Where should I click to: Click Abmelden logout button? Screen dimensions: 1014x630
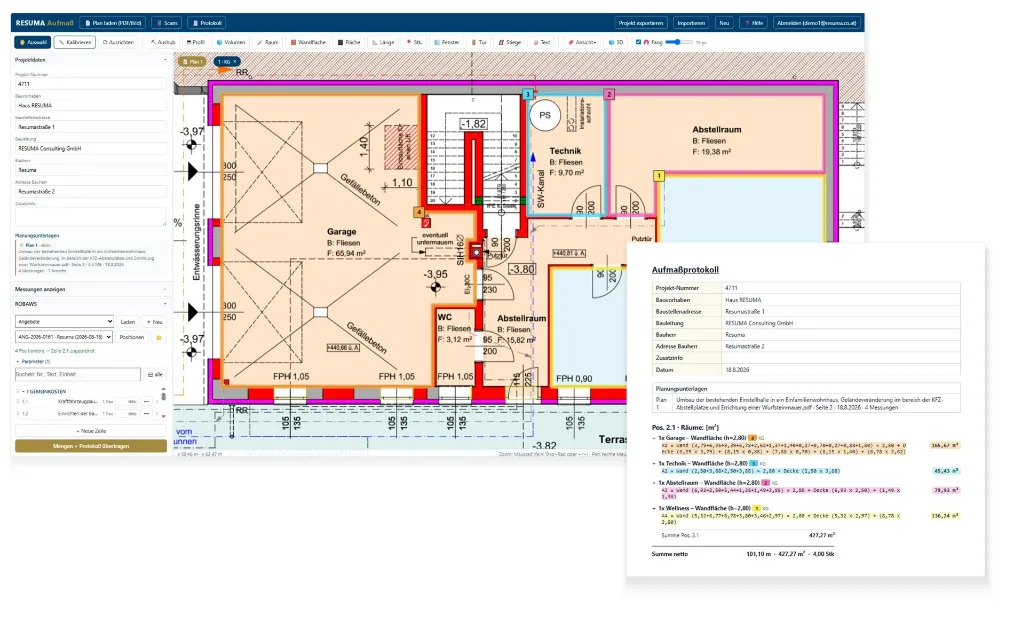point(817,23)
